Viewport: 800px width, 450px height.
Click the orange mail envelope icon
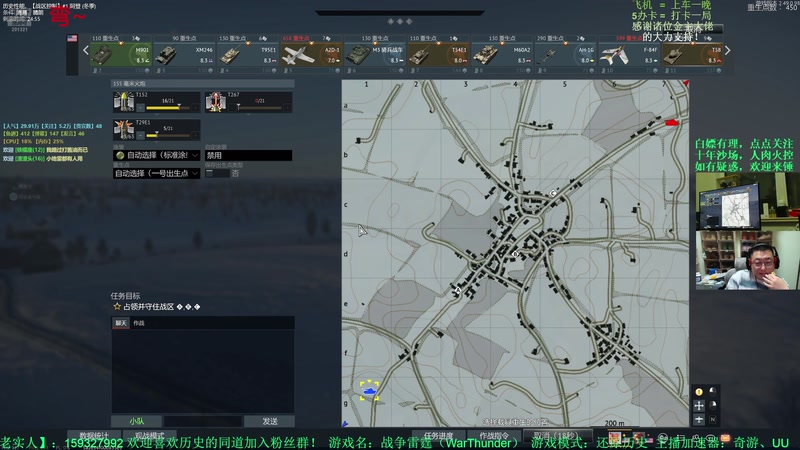click(725, 438)
